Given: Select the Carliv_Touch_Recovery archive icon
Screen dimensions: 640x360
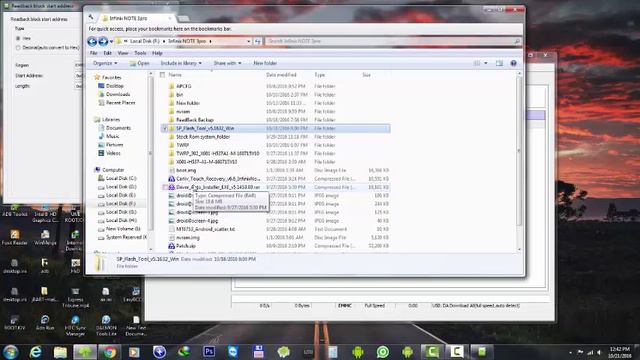Looking at the screenshot, I should tap(171, 179).
